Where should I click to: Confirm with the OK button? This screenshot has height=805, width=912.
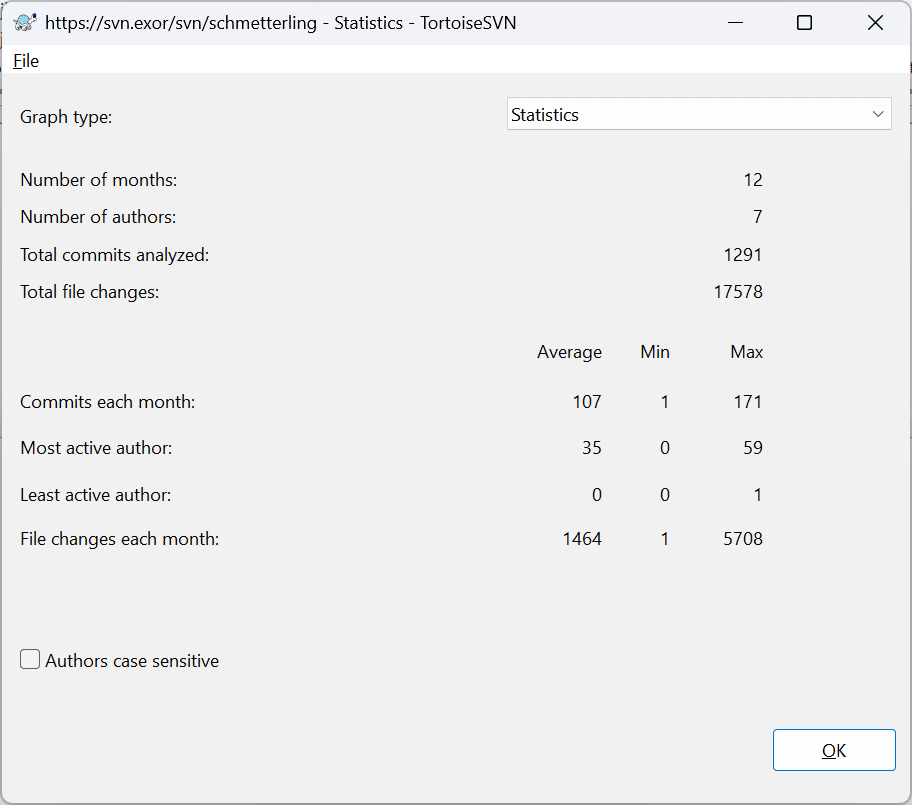[x=834, y=750]
